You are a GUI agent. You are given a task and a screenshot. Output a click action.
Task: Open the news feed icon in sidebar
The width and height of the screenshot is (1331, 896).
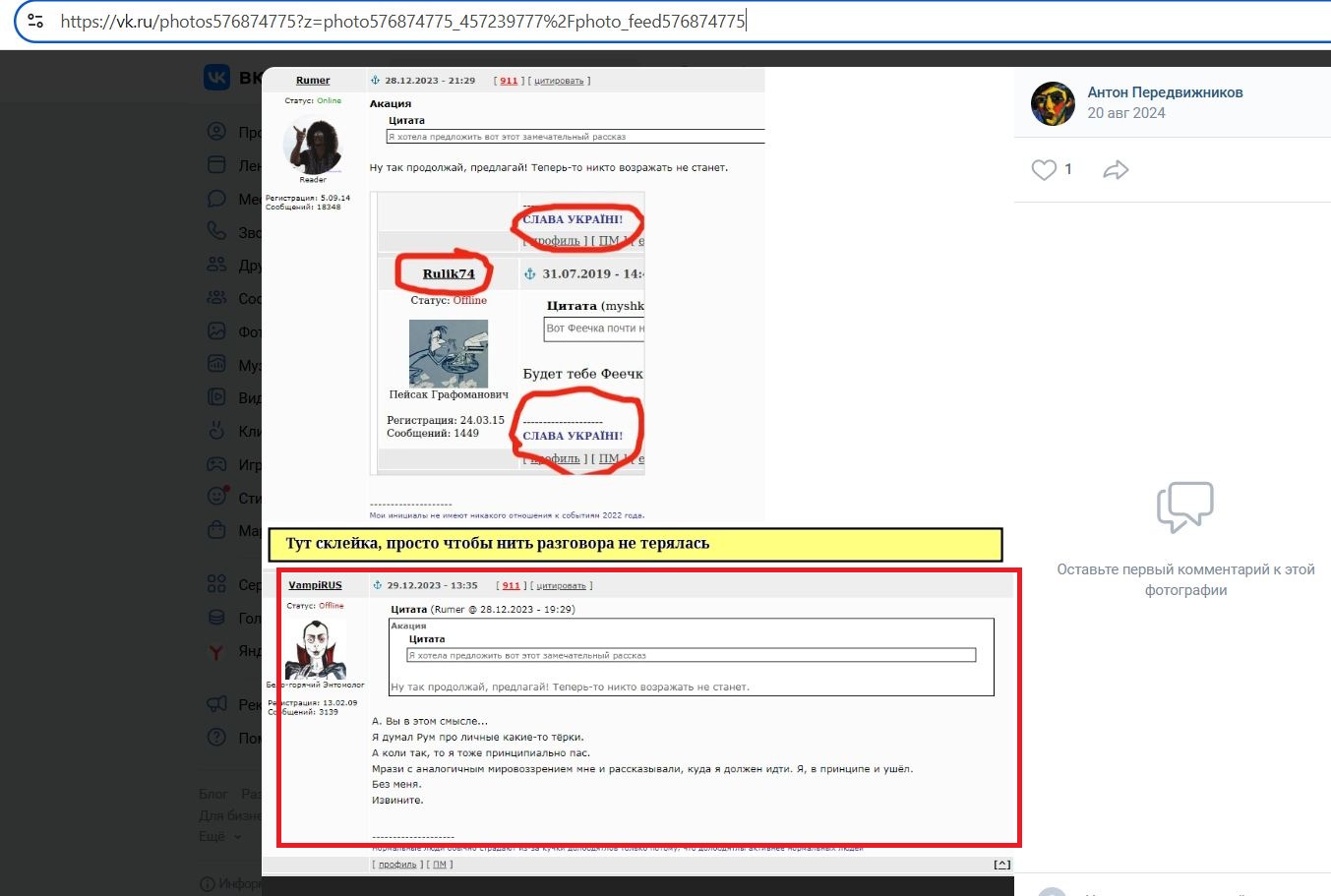(217, 165)
